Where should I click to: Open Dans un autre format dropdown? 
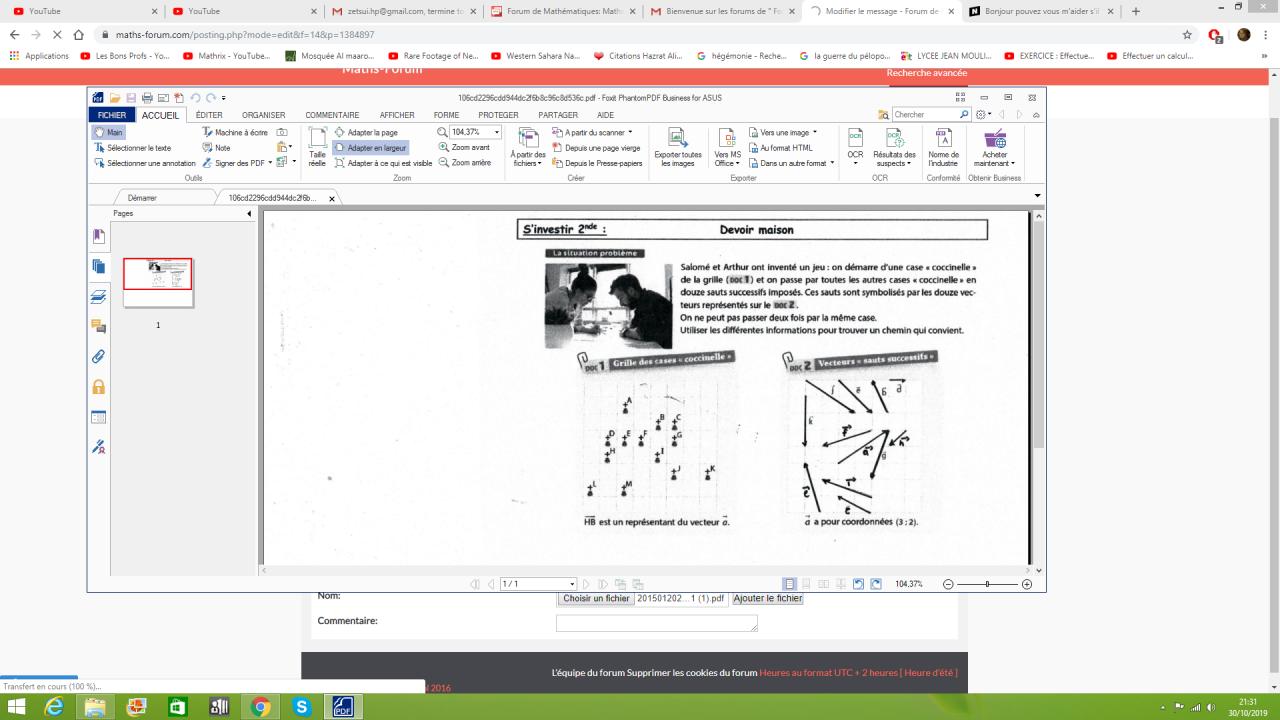tap(790, 163)
